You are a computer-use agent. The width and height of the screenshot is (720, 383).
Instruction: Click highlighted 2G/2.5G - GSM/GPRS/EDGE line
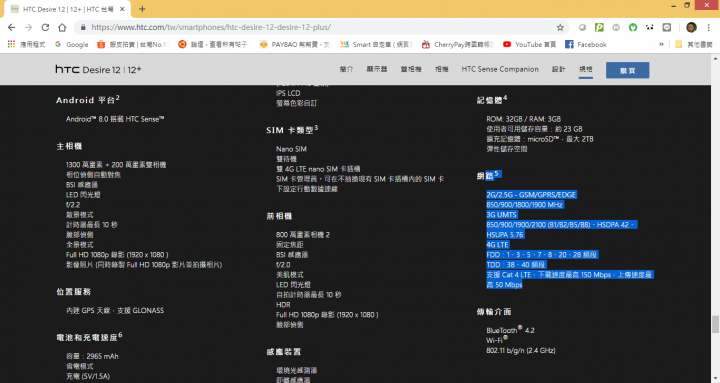coord(531,195)
